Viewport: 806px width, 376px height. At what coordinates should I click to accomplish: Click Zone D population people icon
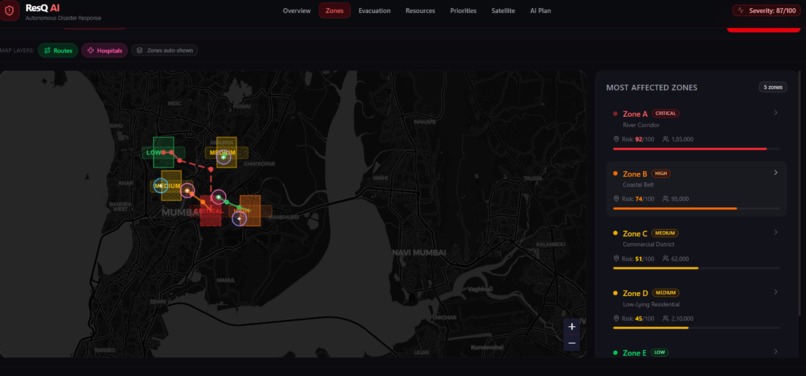(x=666, y=318)
